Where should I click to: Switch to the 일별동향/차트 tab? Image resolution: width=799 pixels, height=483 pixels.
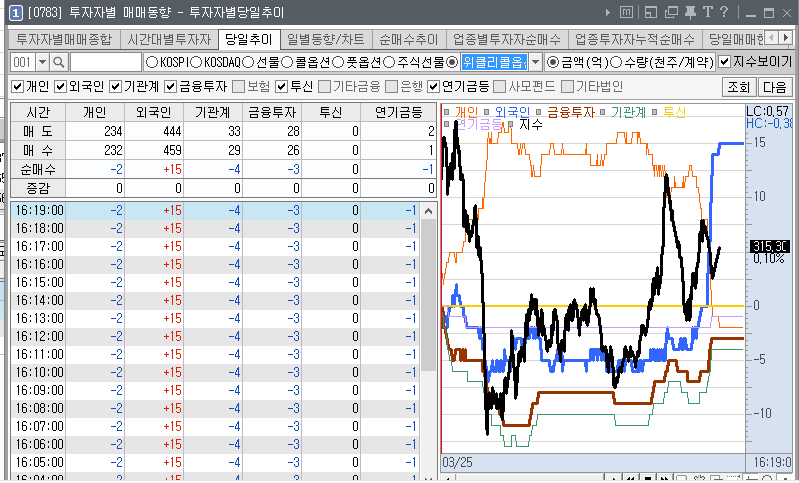(326, 40)
